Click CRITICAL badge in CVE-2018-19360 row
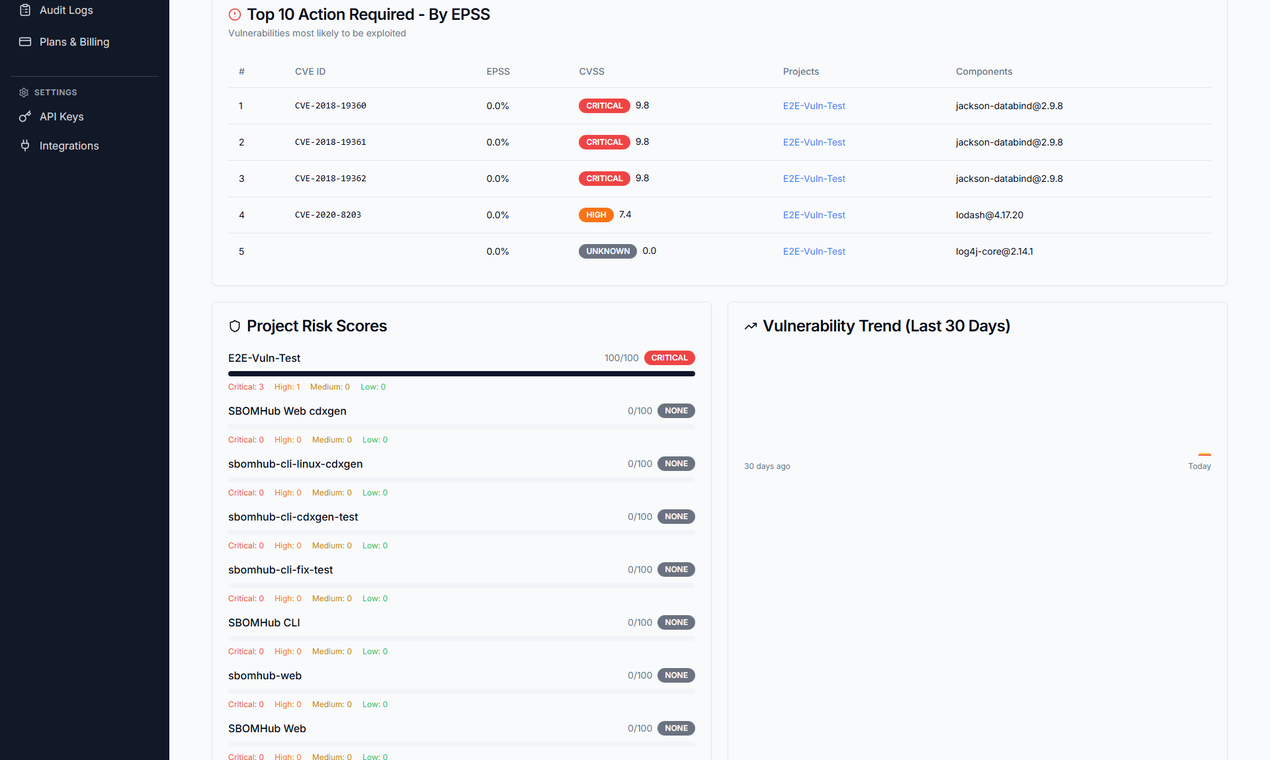 (604, 106)
